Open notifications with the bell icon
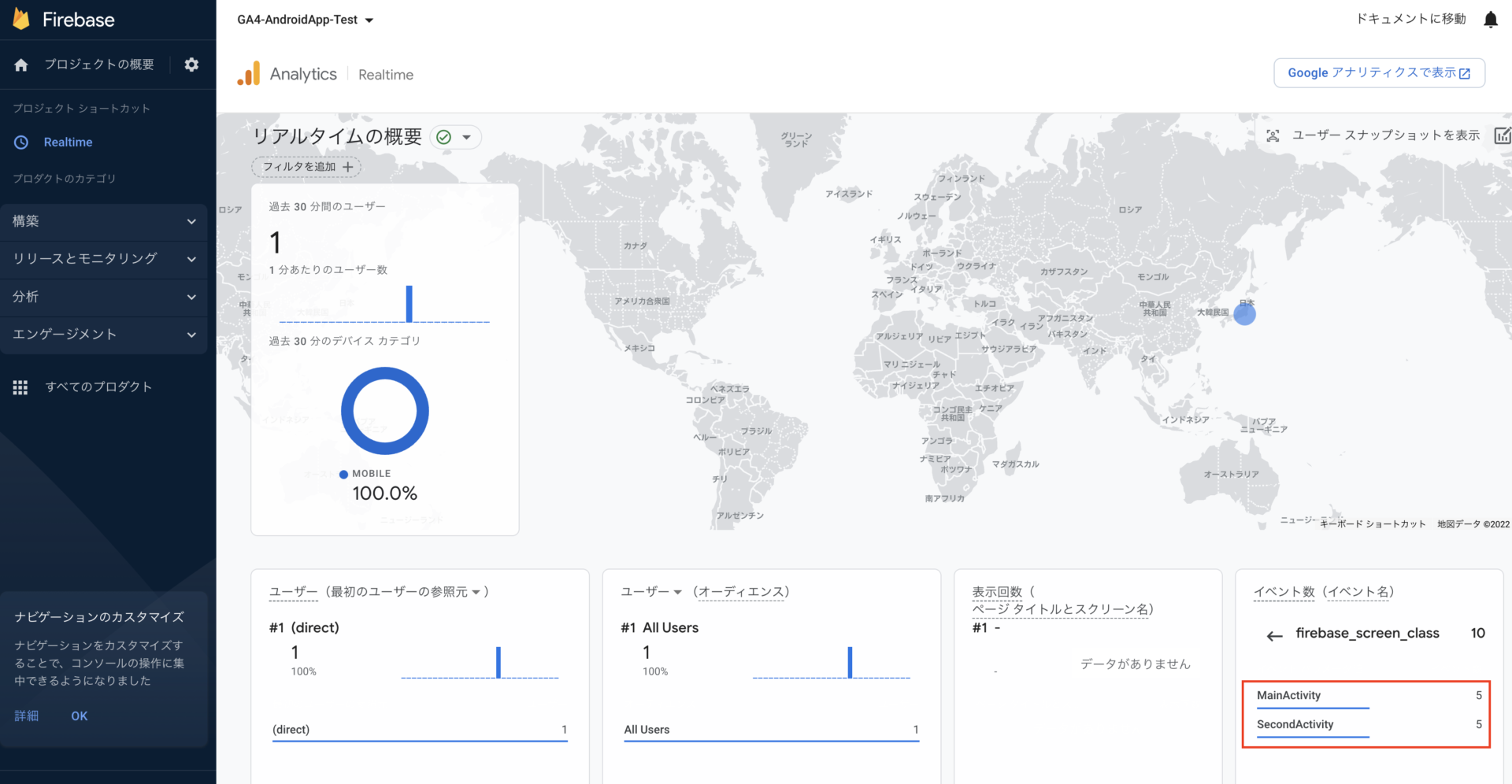Image resolution: width=1512 pixels, height=784 pixels. point(1491,19)
